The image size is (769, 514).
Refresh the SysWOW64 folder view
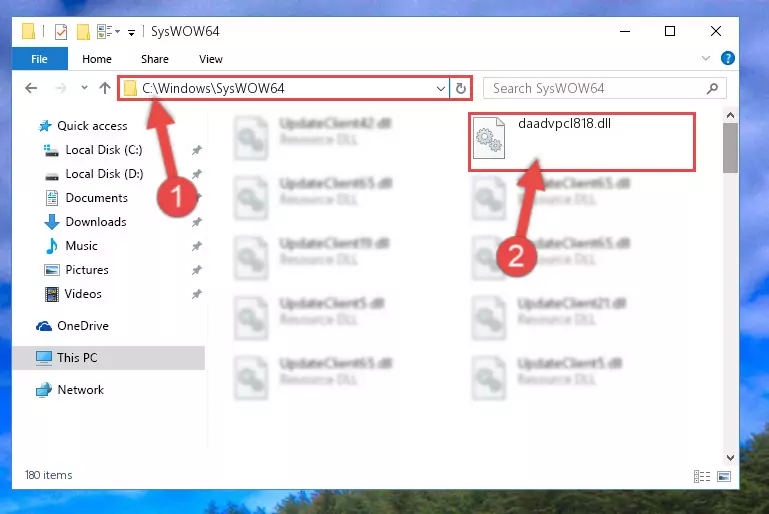[x=461, y=89]
